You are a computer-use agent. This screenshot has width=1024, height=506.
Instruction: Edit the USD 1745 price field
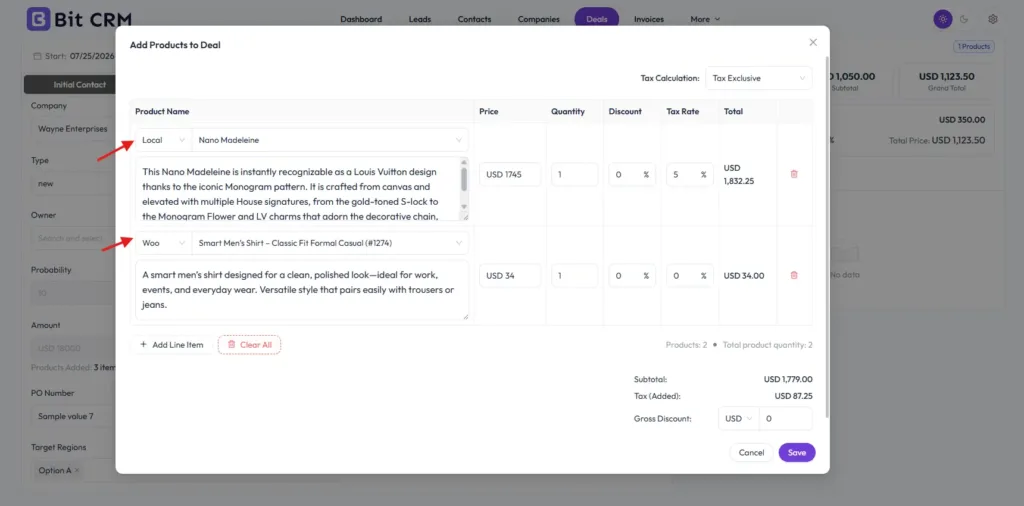510,174
